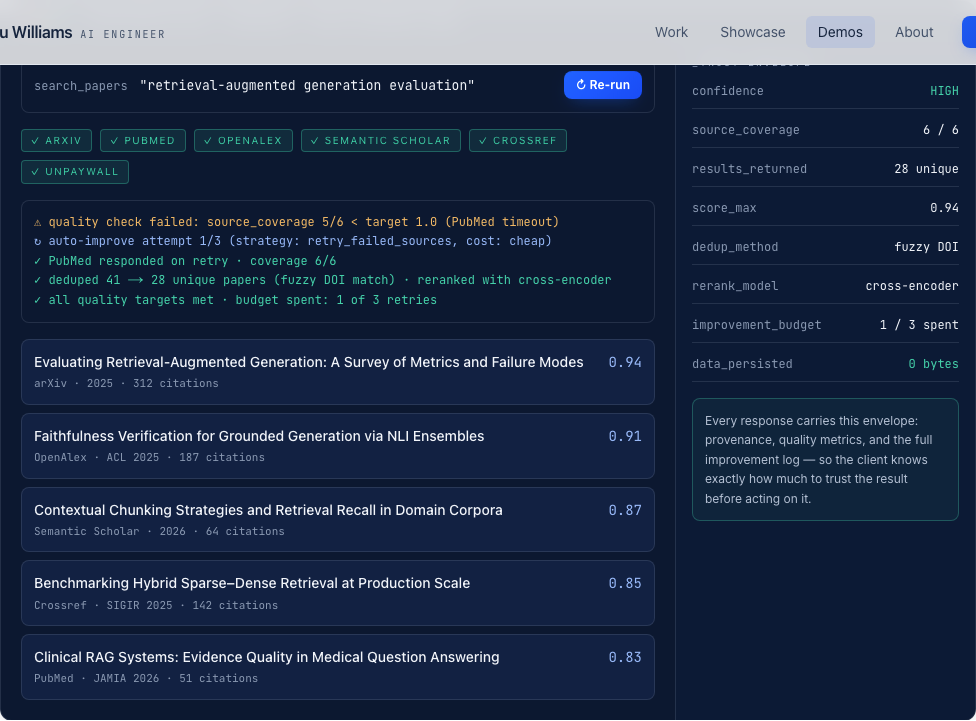Click the rerank_model cross-encoder value
The image size is (976, 721).
pos(912,286)
